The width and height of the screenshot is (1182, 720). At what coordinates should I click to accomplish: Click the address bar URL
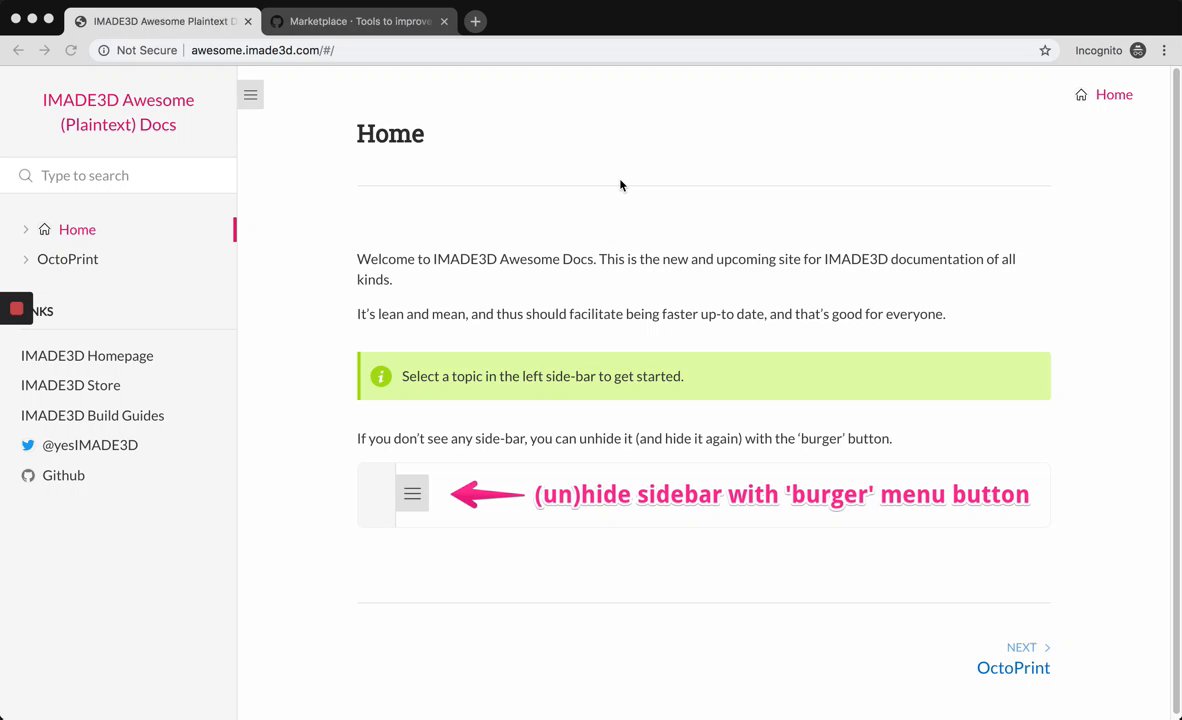pyautogui.click(x=262, y=51)
